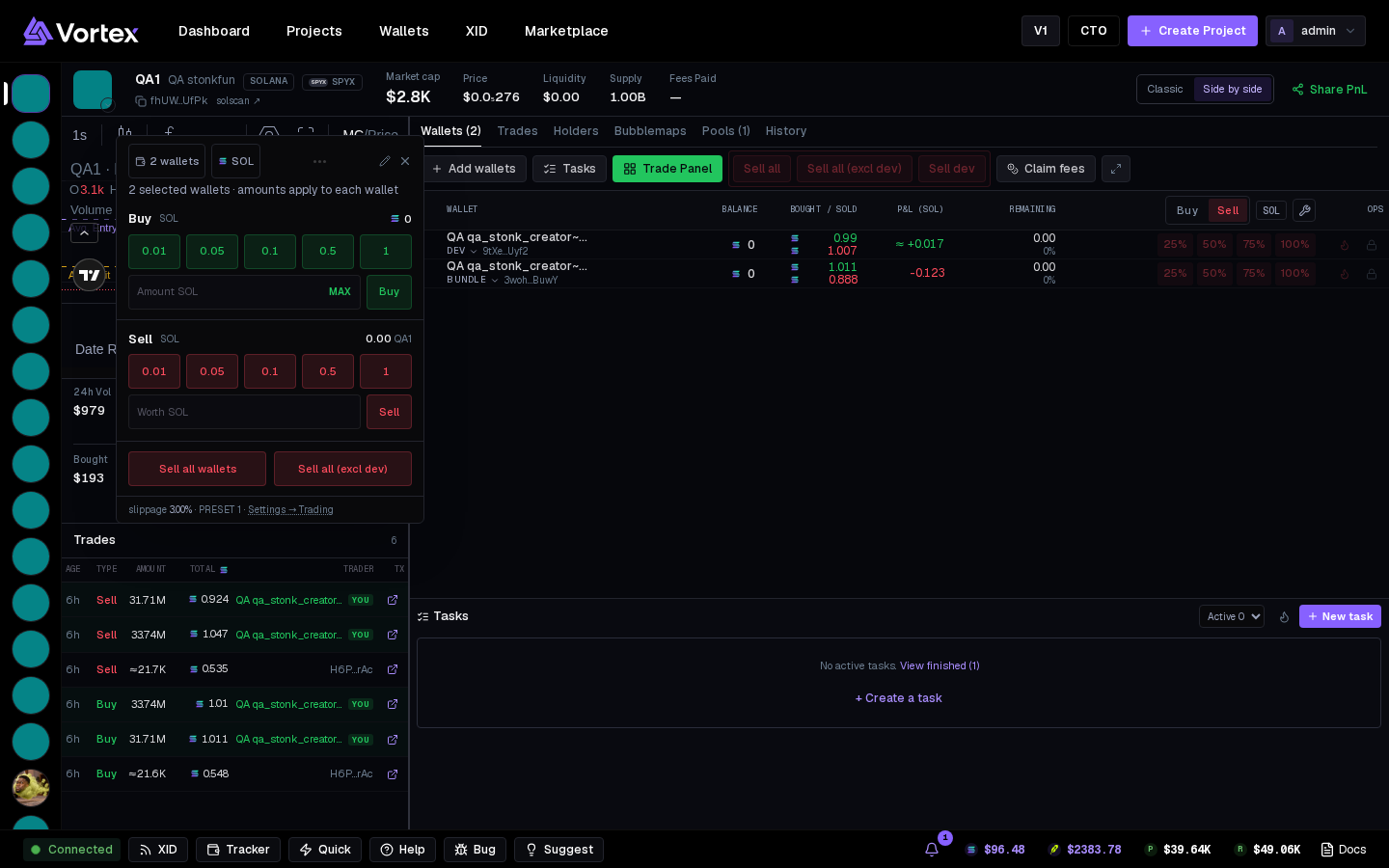Open the green Trade Panel button
The height and width of the screenshot is (868, 1389).
click(x=667, y=169)
